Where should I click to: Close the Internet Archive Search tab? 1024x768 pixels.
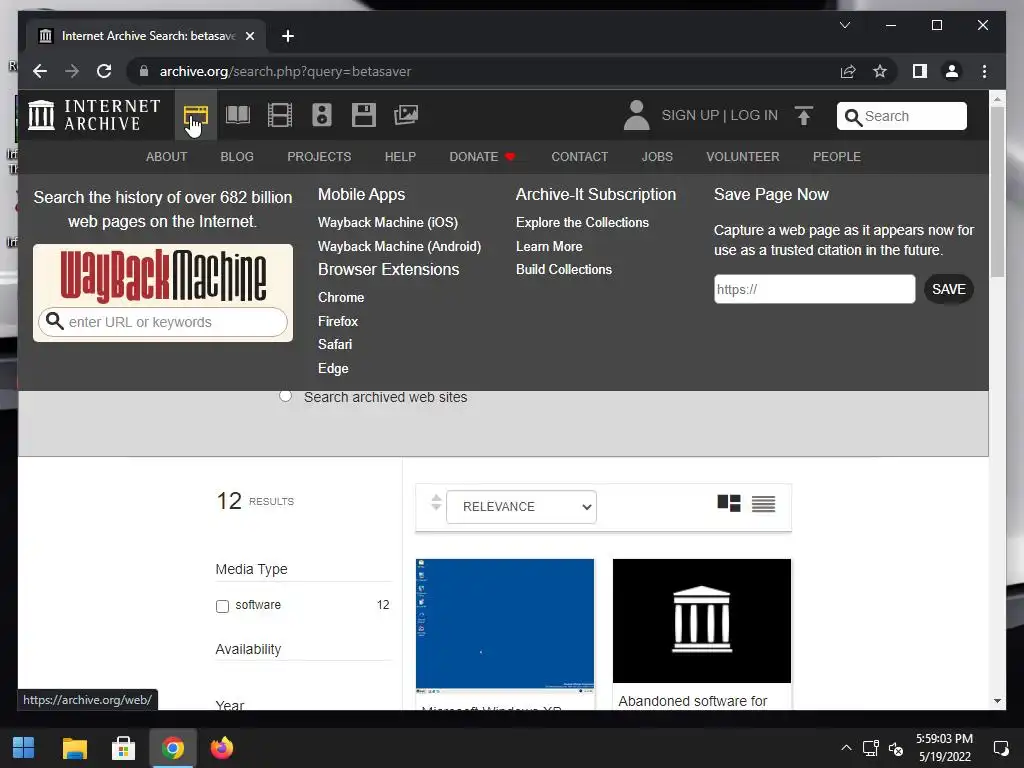pyautogui.click(x=249, y=36)
